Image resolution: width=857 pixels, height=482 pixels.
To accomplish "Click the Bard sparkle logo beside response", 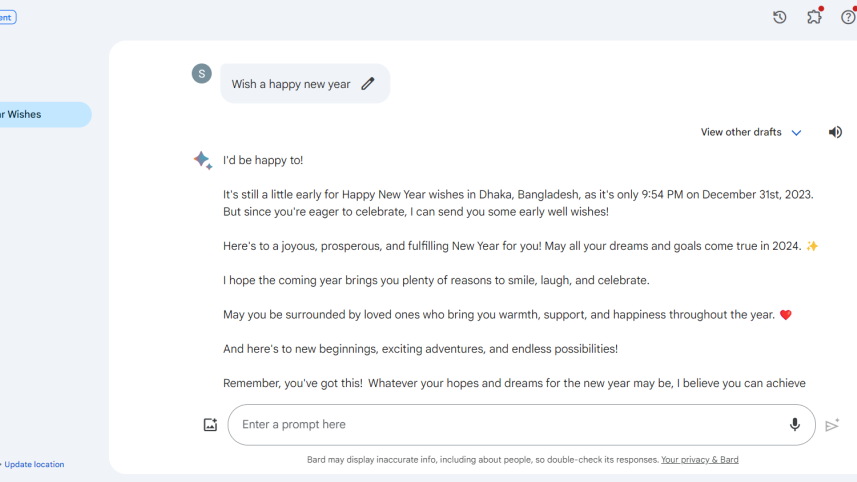I will tap(202, 160).
